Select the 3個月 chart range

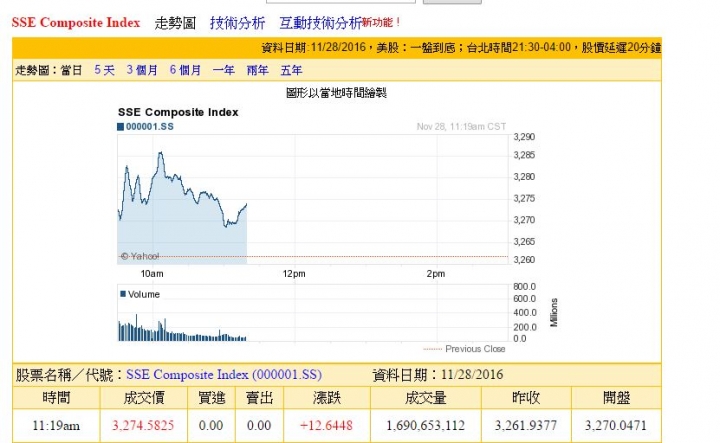pos(141,70)
